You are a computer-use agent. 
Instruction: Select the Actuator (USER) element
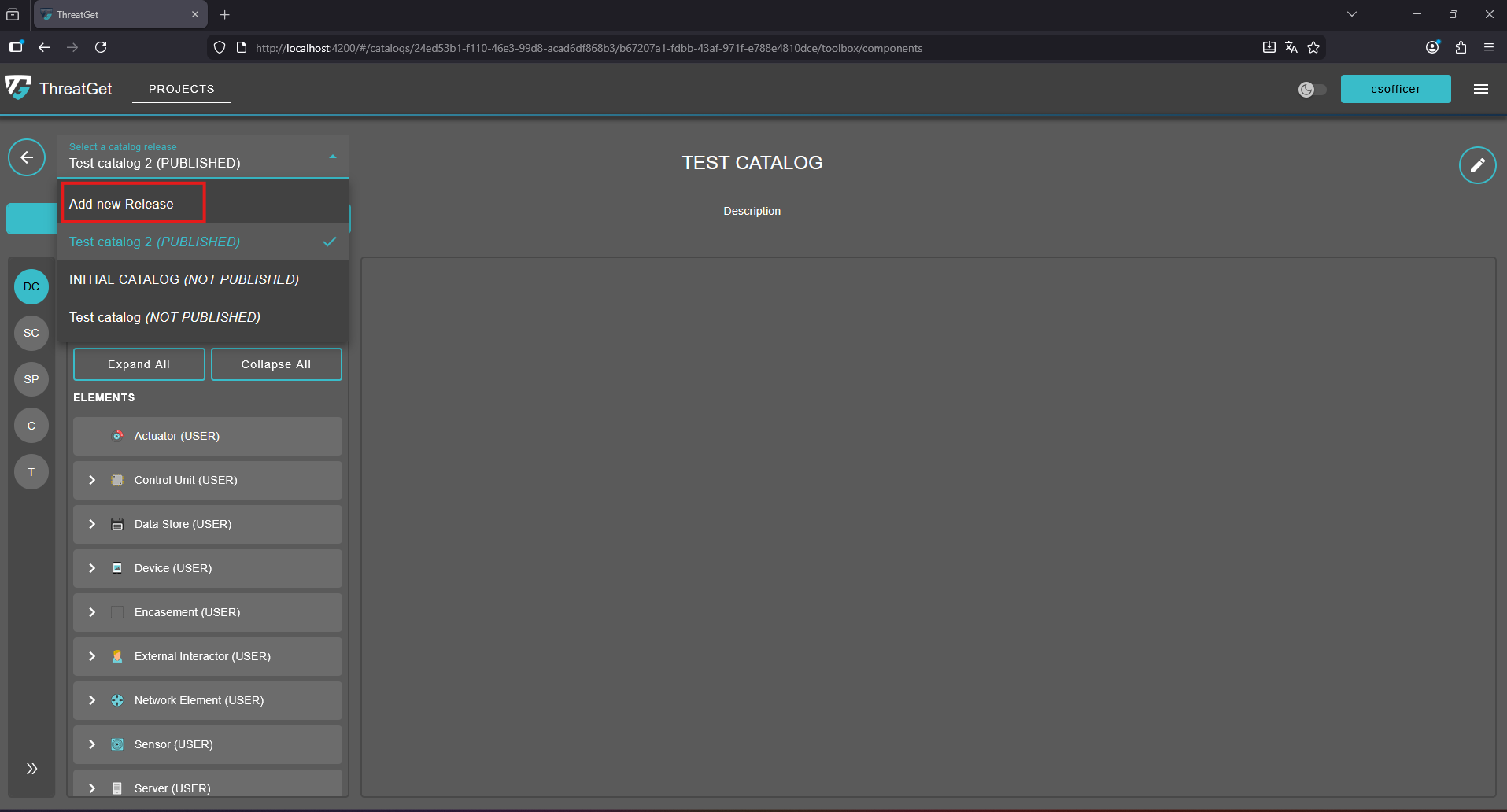177,436
